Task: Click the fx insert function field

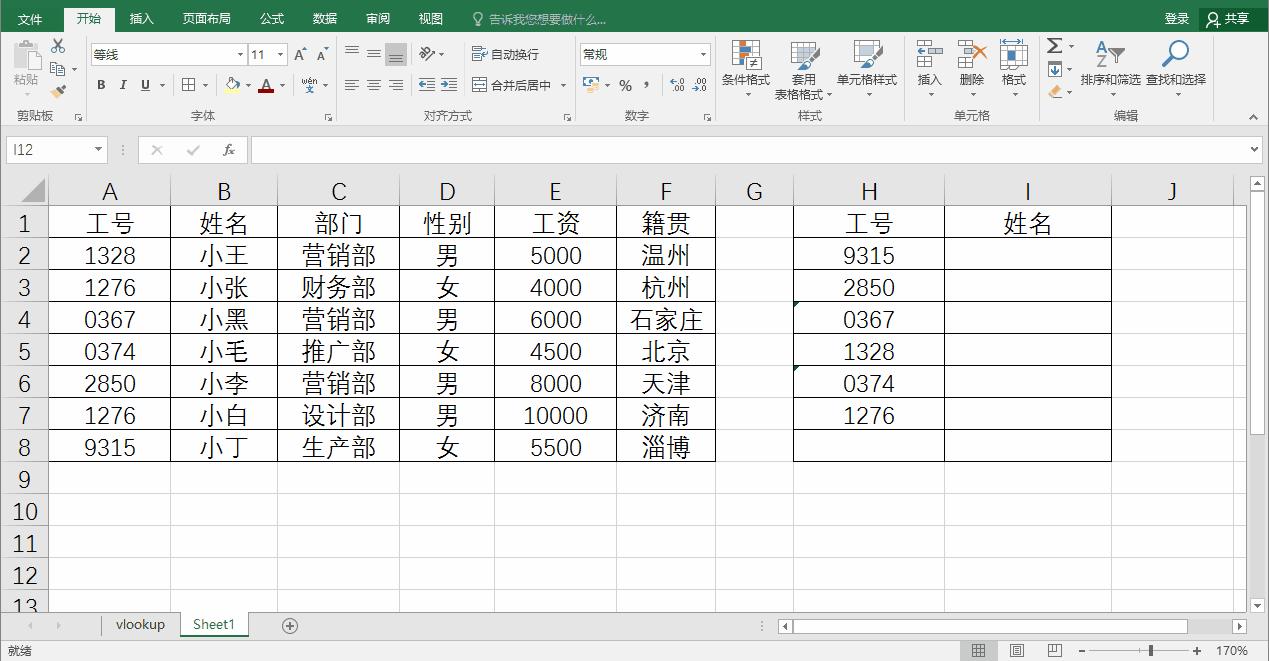Action: pyautogui.click(x=229, y=149)
